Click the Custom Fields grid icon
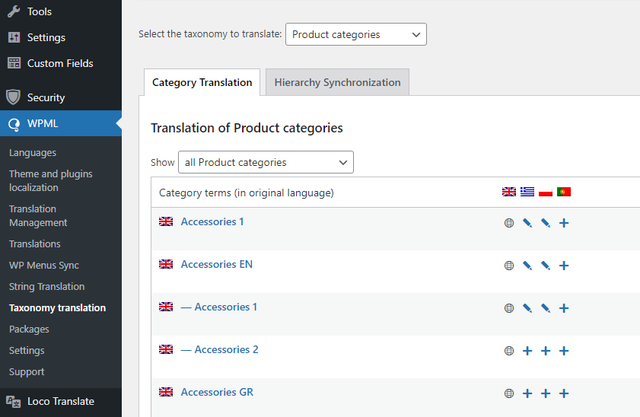Viewport: 640px width, 417px height. (14, 63)
